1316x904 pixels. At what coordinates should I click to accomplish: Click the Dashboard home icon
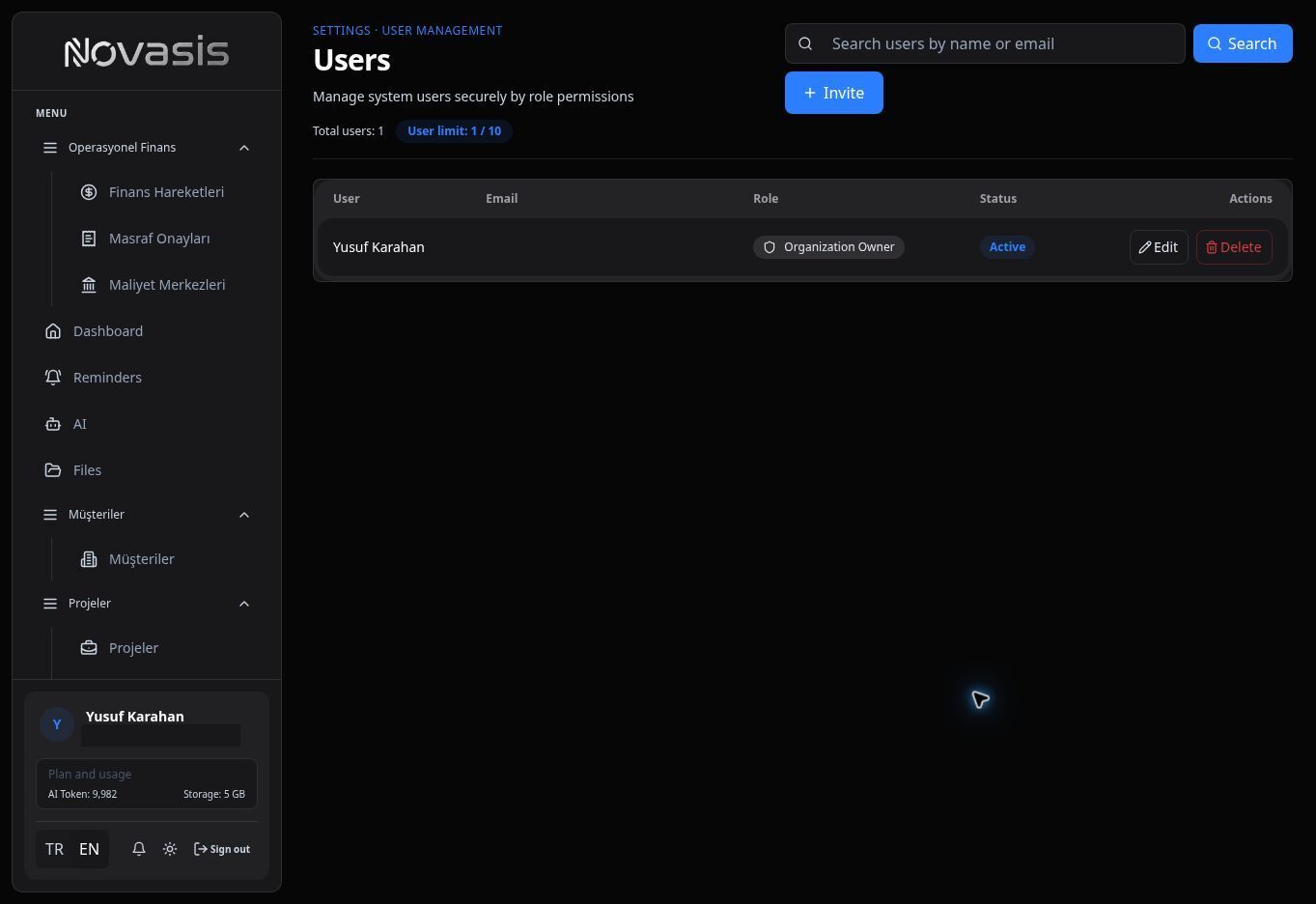[53, 331]
